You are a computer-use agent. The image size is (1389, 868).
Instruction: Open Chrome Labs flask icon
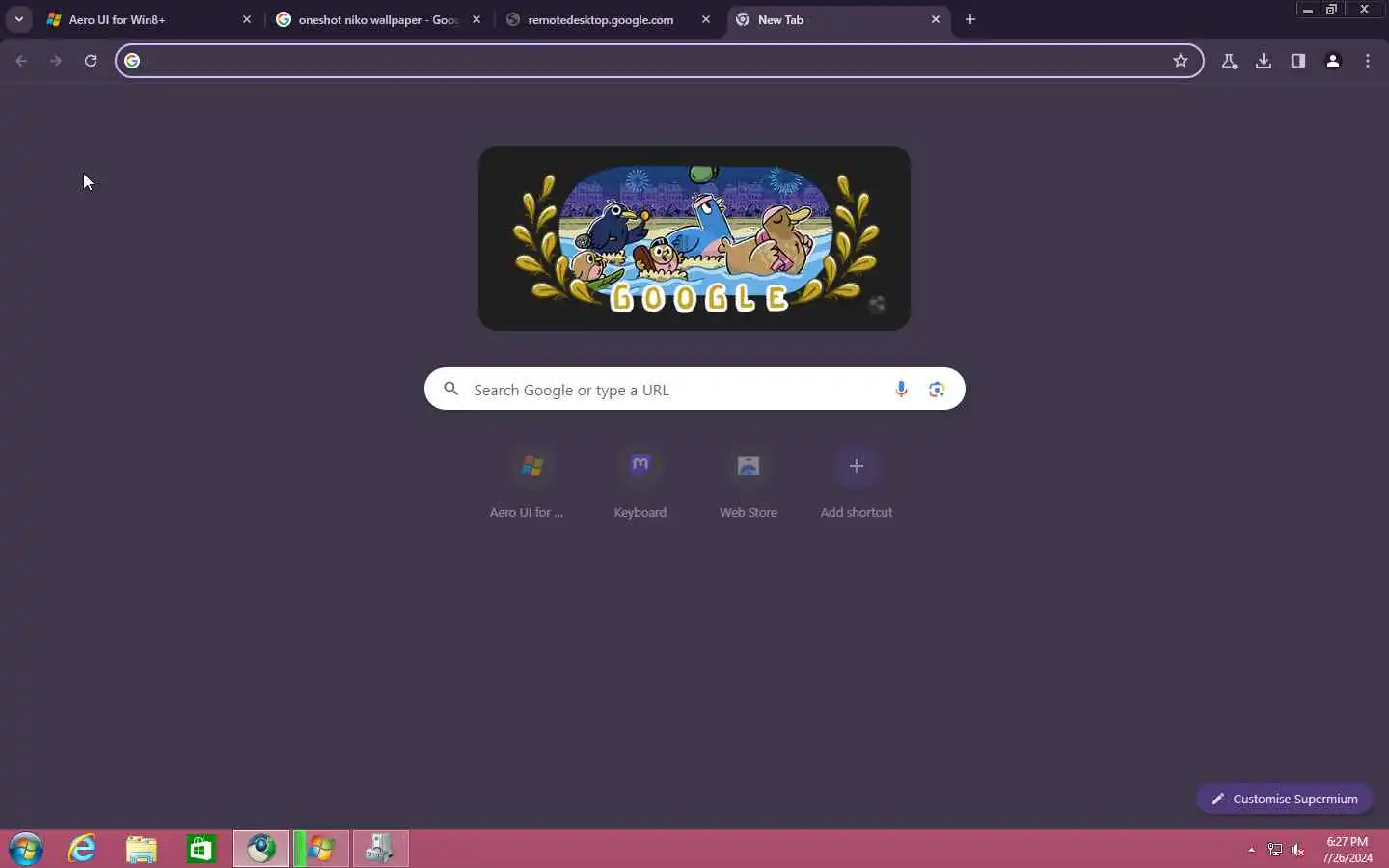[1229, 61]
